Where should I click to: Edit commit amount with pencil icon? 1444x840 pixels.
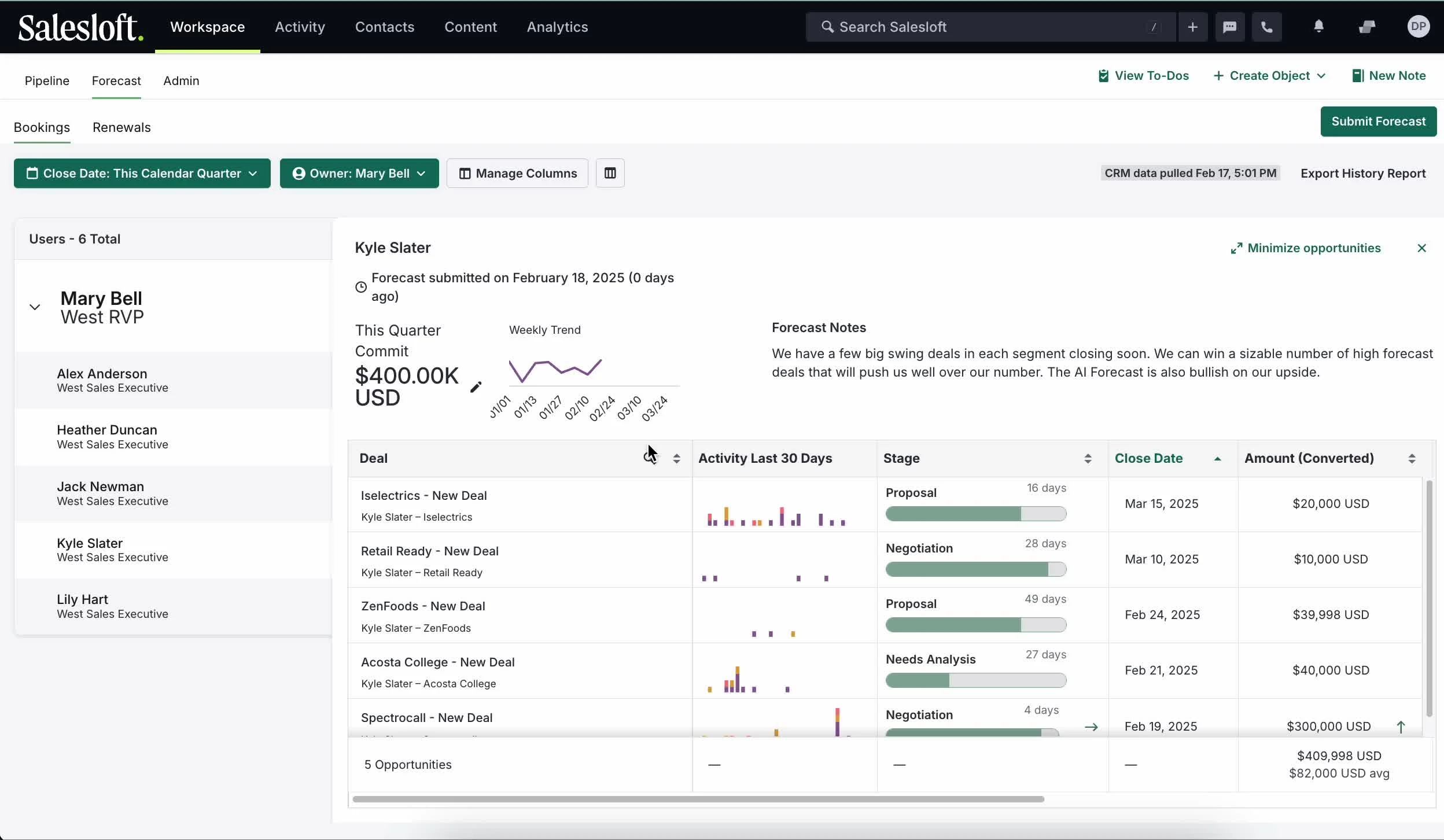tap(476, 387)
